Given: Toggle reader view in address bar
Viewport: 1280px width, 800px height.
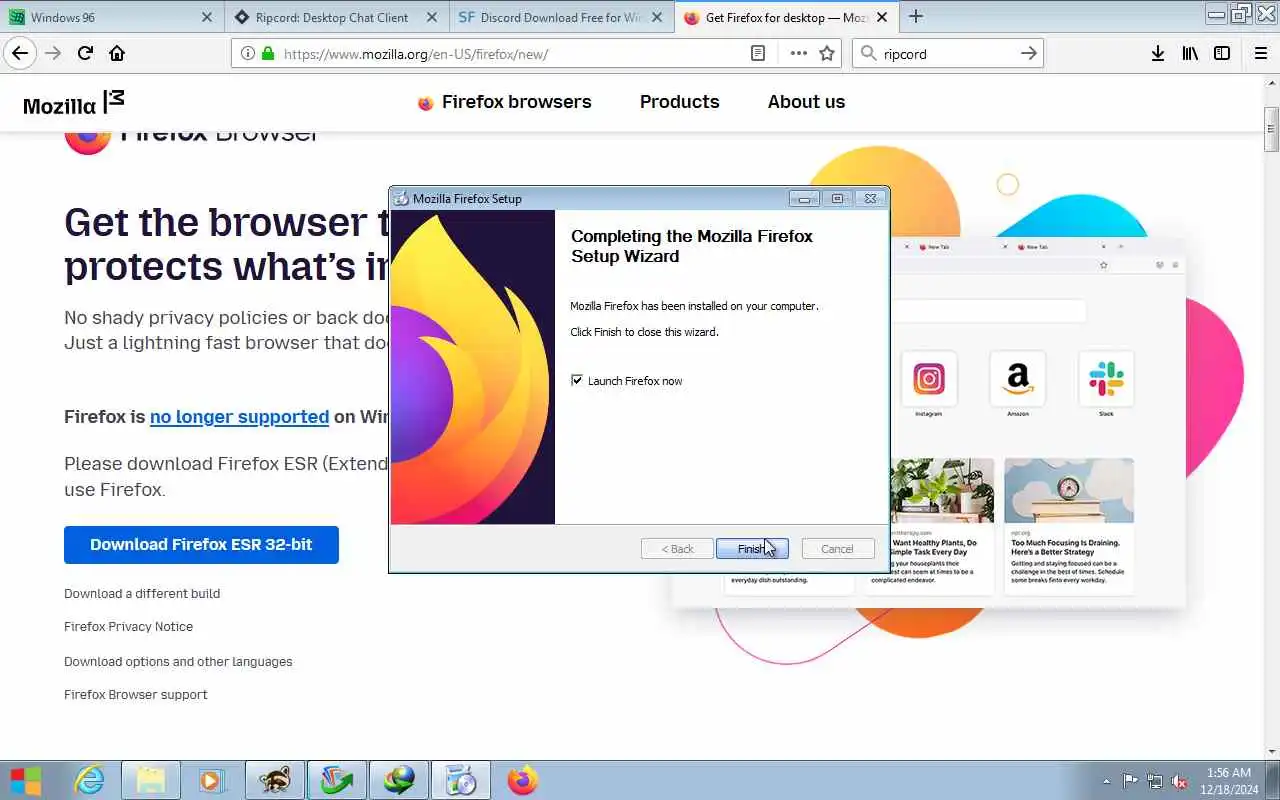Looking at the screenshot, I should tap(758, 54).
